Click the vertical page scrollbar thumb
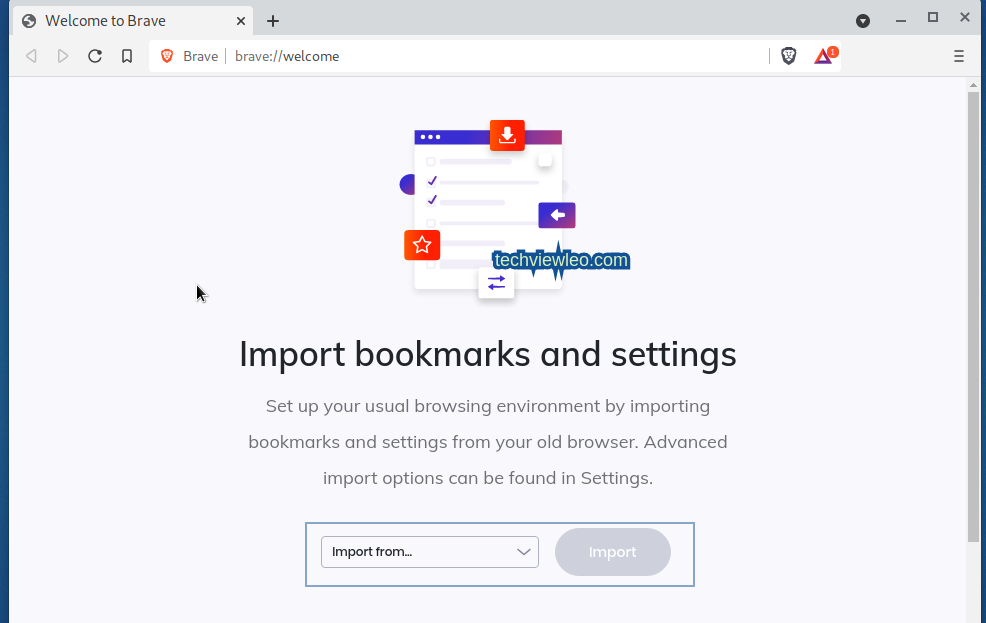This screenshot has height=623, width=986. 973,316
